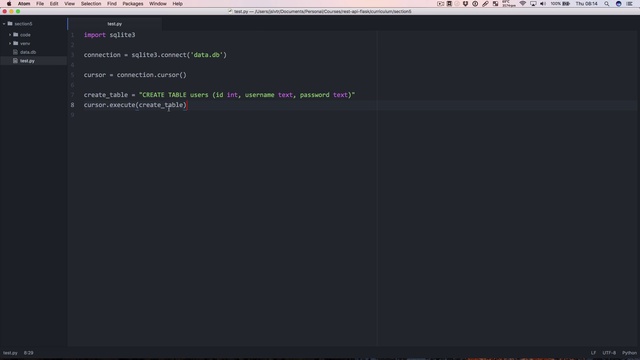Expand the venv folder arrow
The image size is (640, 360).
[10, 43]
